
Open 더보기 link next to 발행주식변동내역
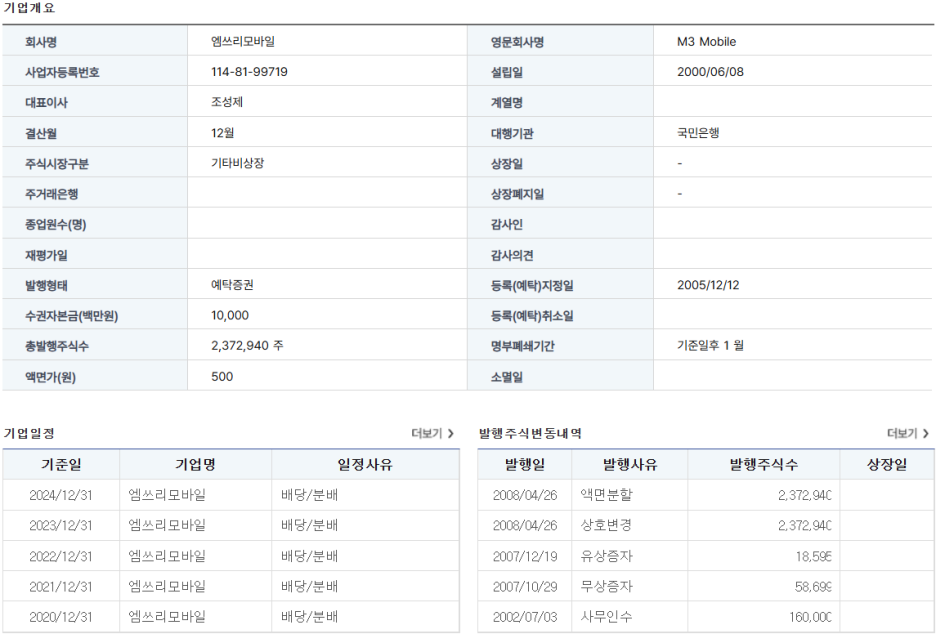coord(908,433)
